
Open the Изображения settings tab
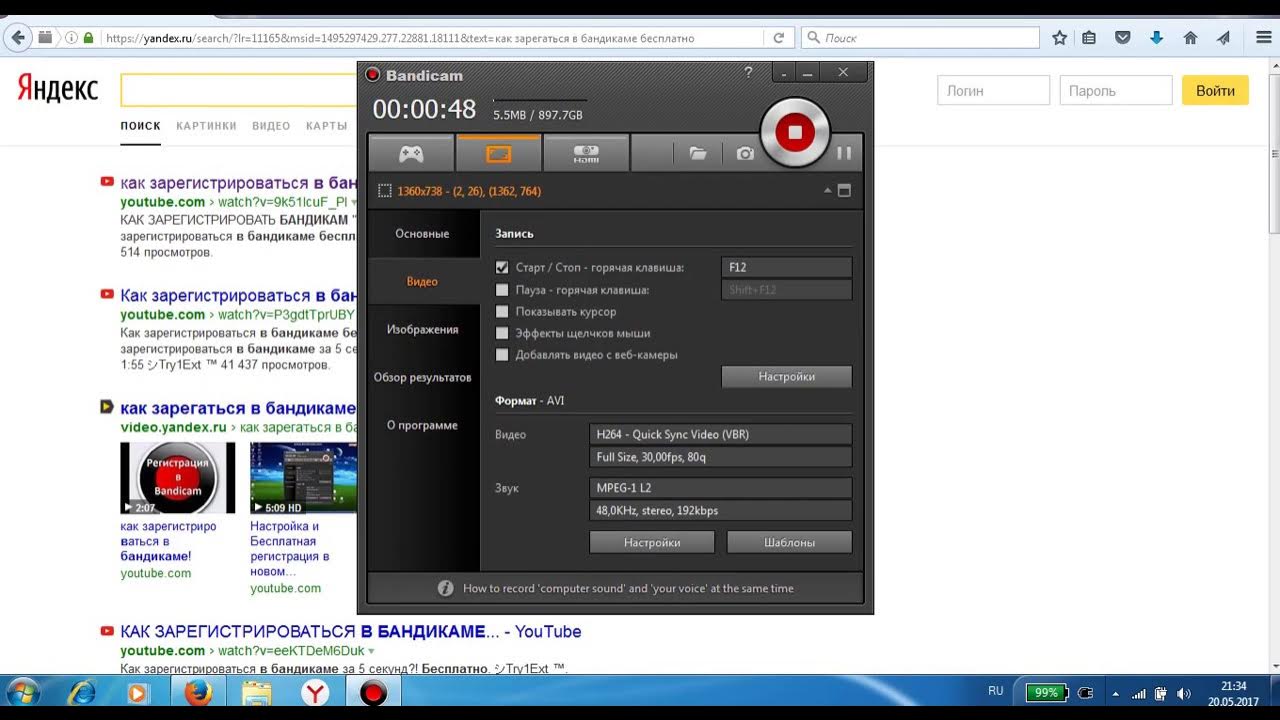(x=422, y=329)
